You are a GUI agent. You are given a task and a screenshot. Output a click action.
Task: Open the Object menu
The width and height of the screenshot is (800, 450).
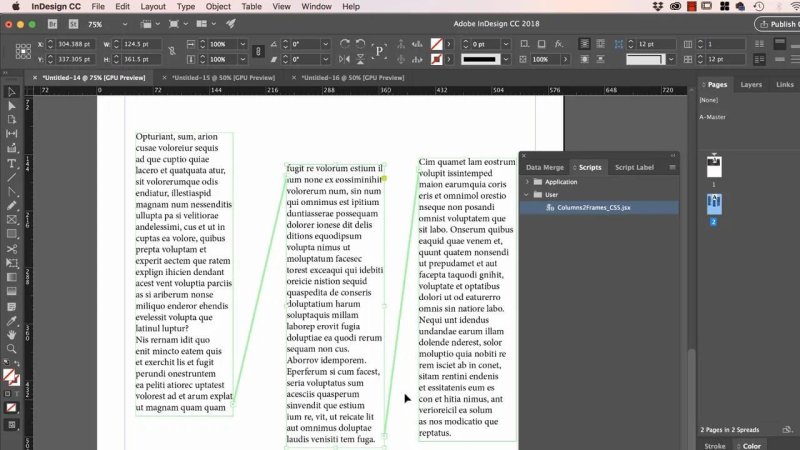pyautogui.click(x=218, y=7)
